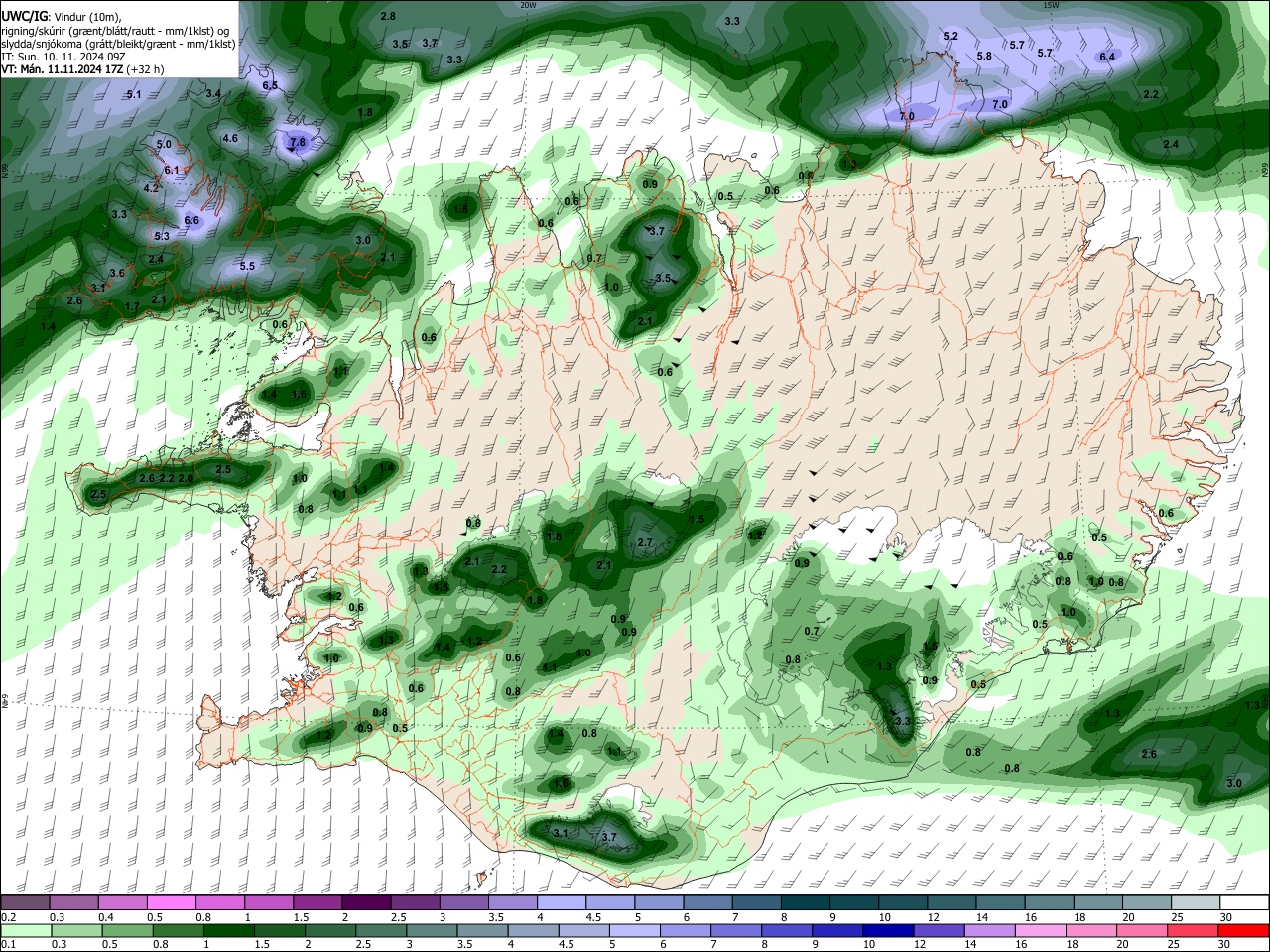Click the '(+32 h)' forecast offset text

tap(145, 69)
